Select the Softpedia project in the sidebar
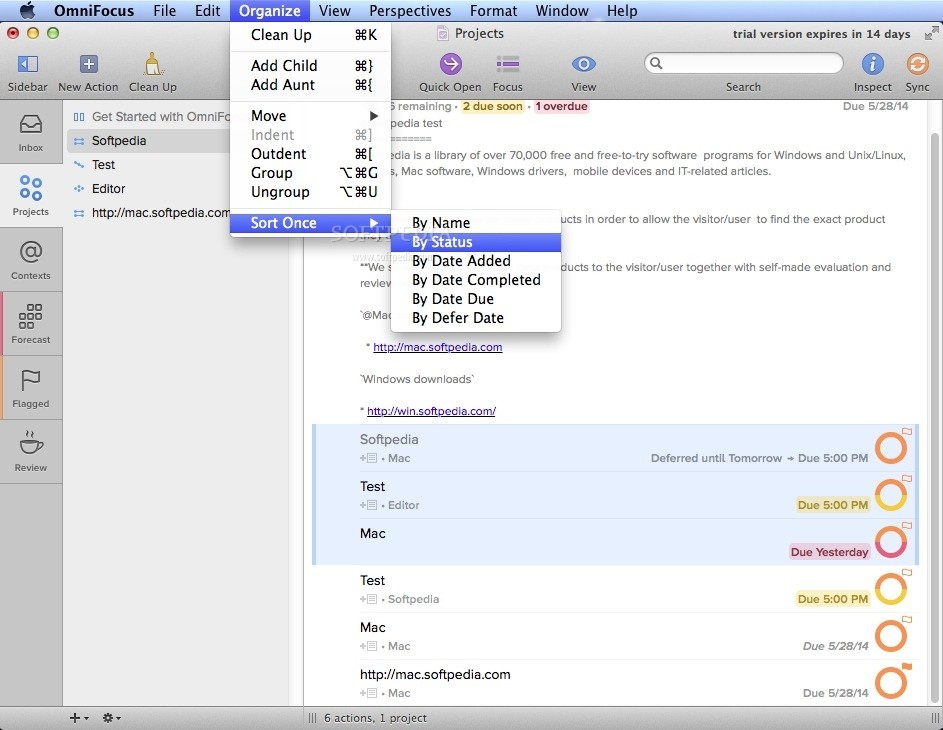This screenshot has width=943, height=730. 149,141
